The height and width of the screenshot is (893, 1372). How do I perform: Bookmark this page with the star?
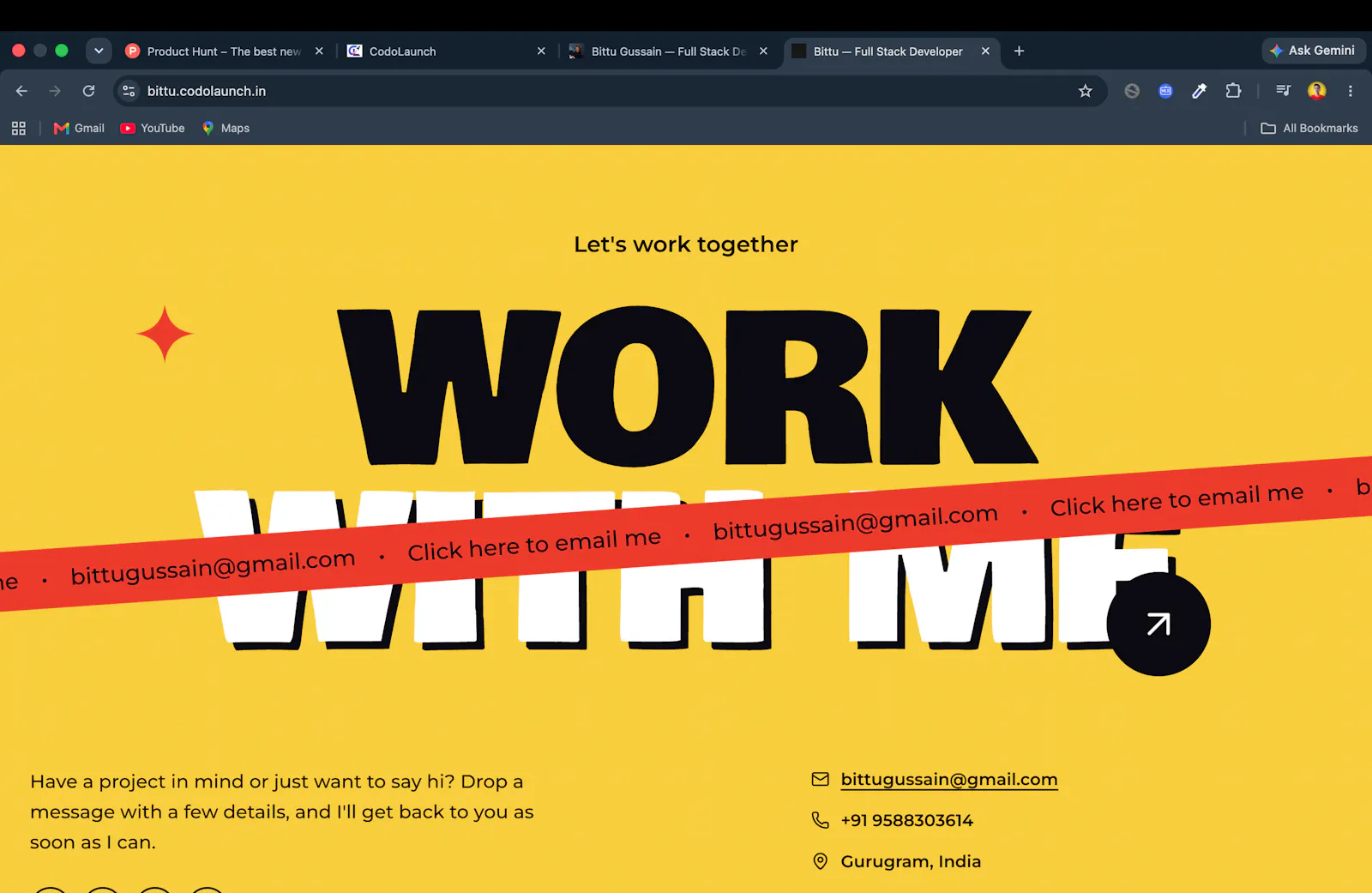click(x=1086, y=91)
